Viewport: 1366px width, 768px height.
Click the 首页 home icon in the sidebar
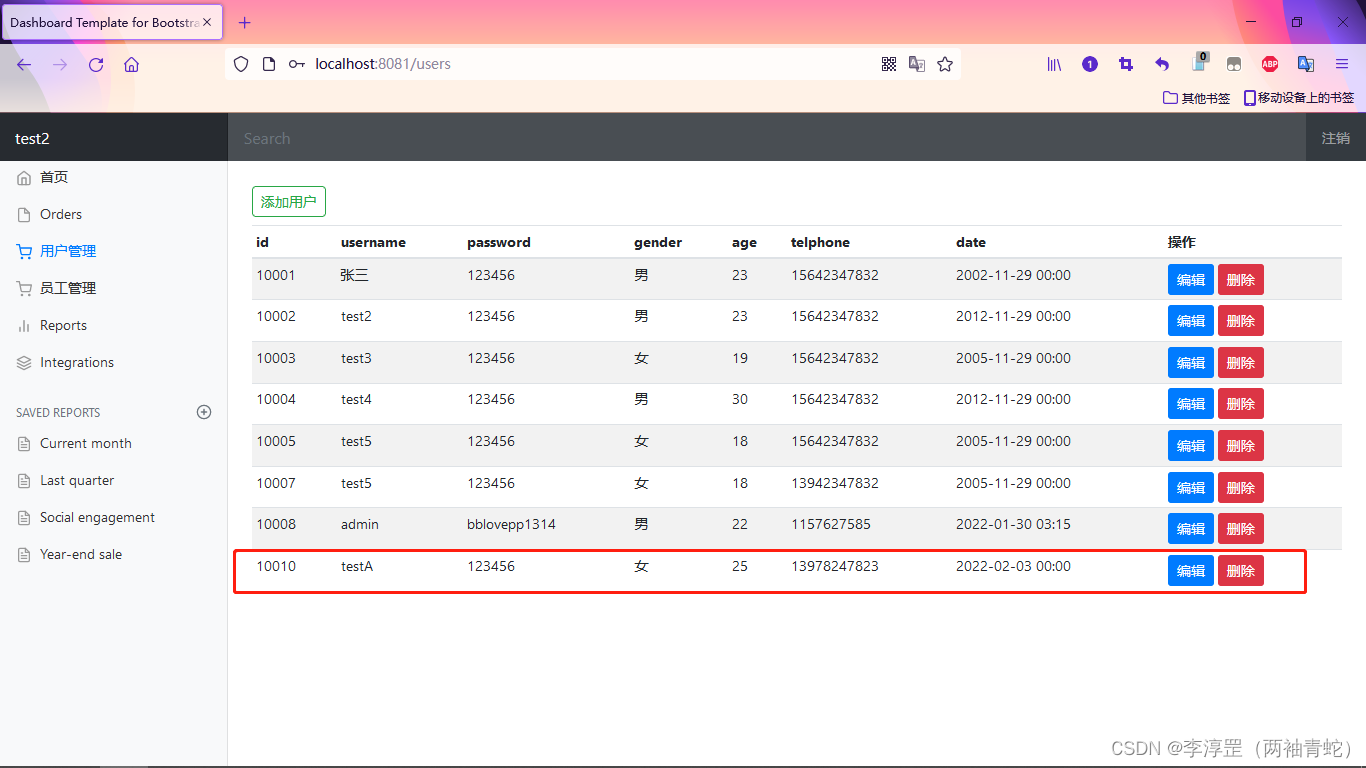coord(24,178)
